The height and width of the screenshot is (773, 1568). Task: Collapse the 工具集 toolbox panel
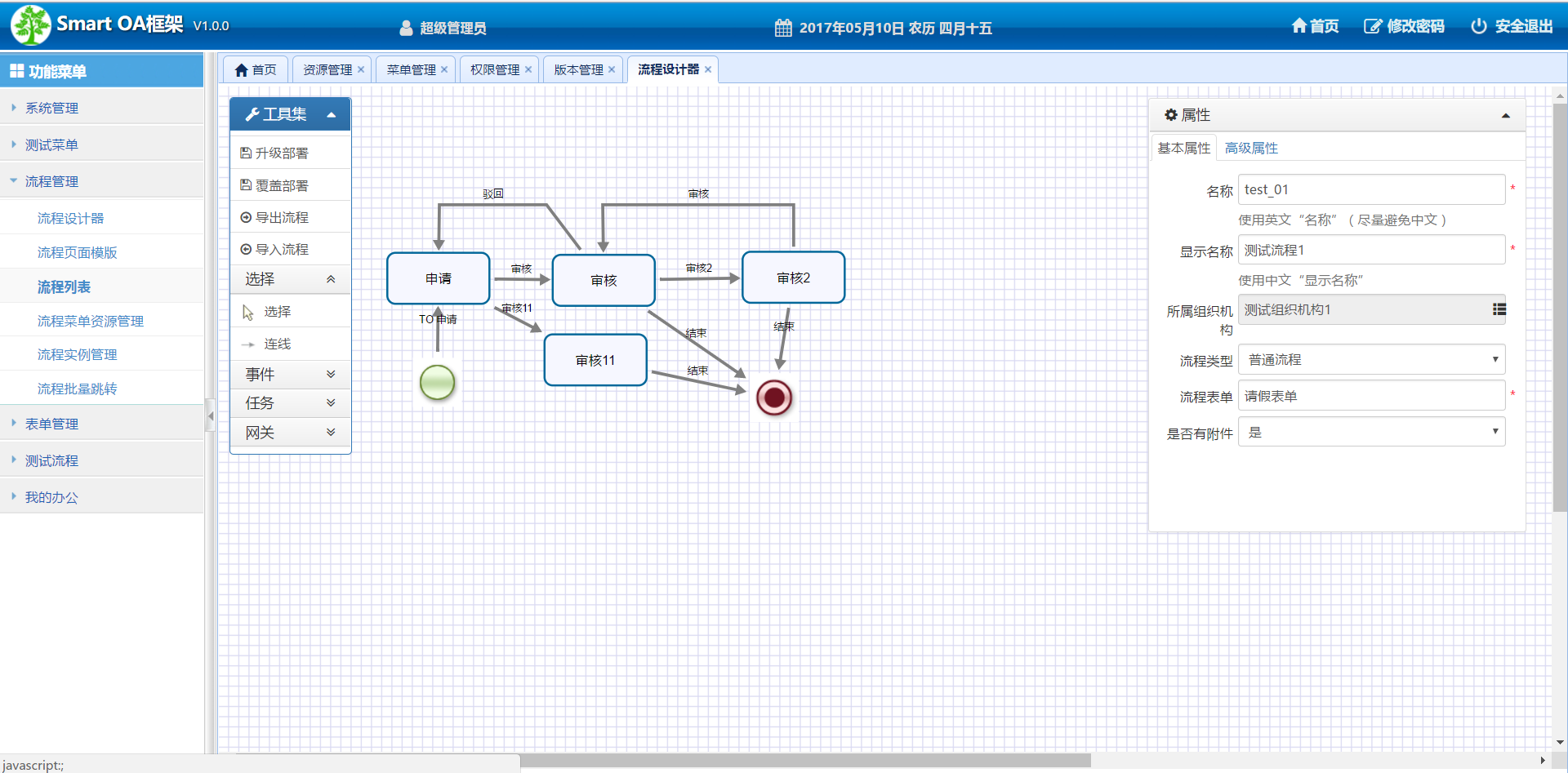tap(332, 115)
